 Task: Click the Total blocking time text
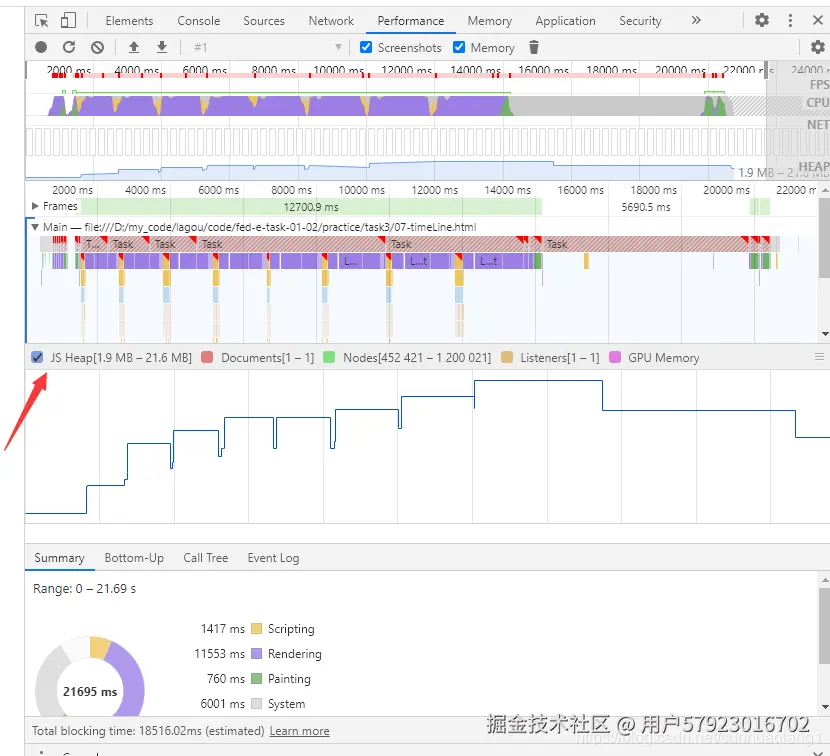point(148,731)
